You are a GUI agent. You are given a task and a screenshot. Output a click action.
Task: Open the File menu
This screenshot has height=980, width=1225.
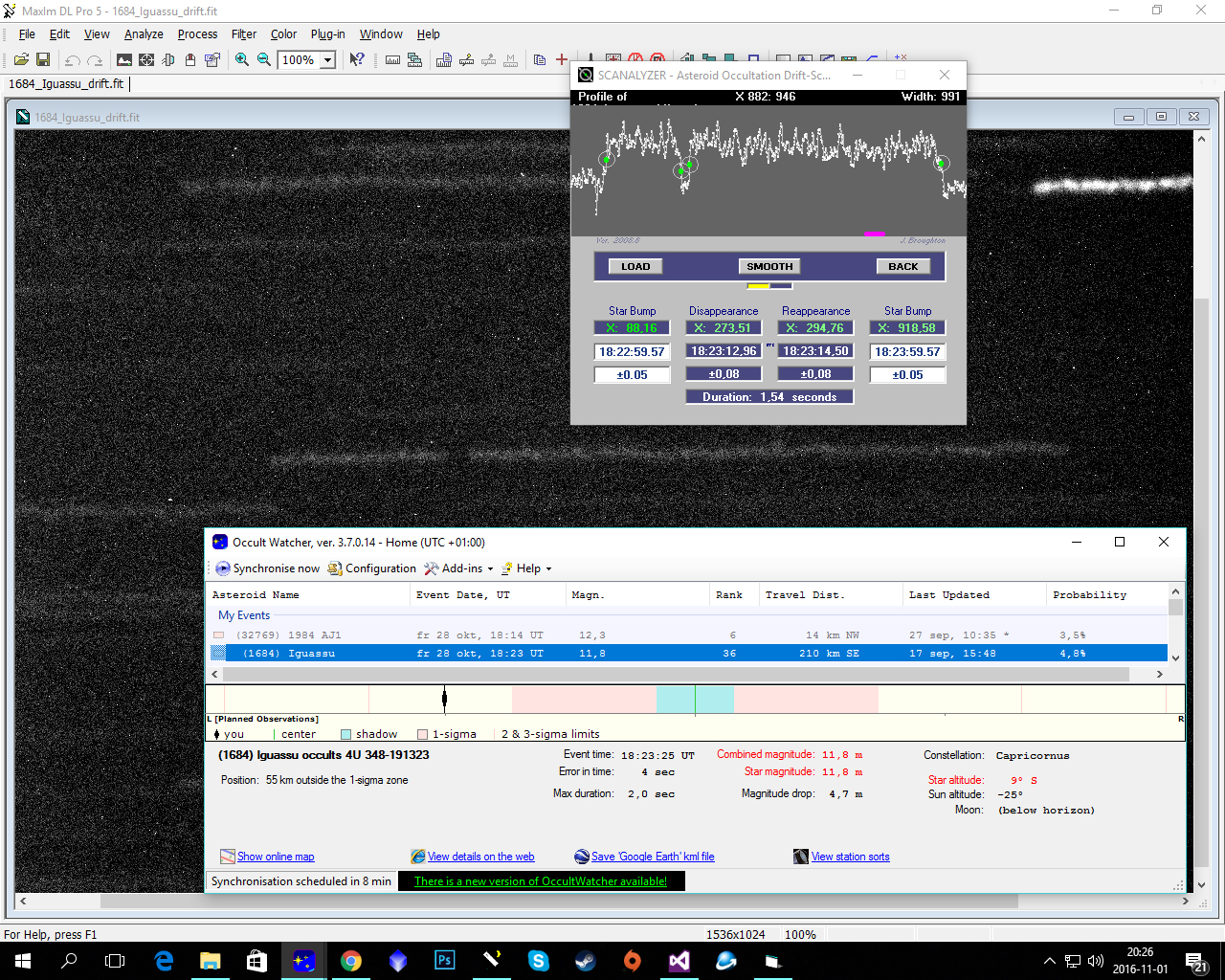[x=27, y=34]
